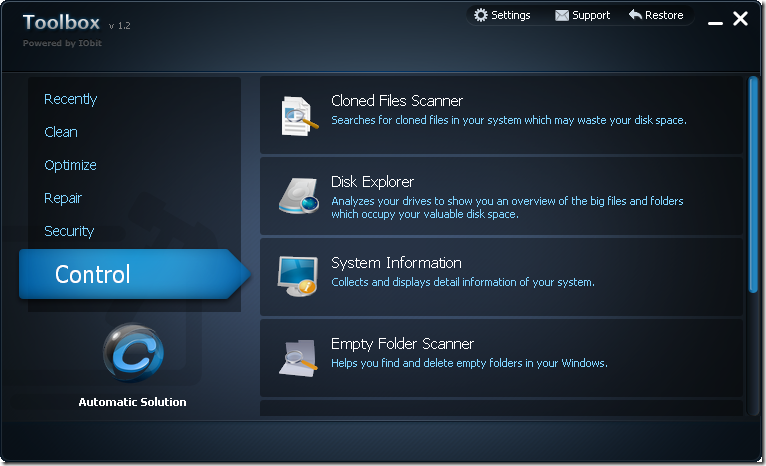Click the 'Powered by IObit' text
Screen dimensions: 766x466
point(62,43)
